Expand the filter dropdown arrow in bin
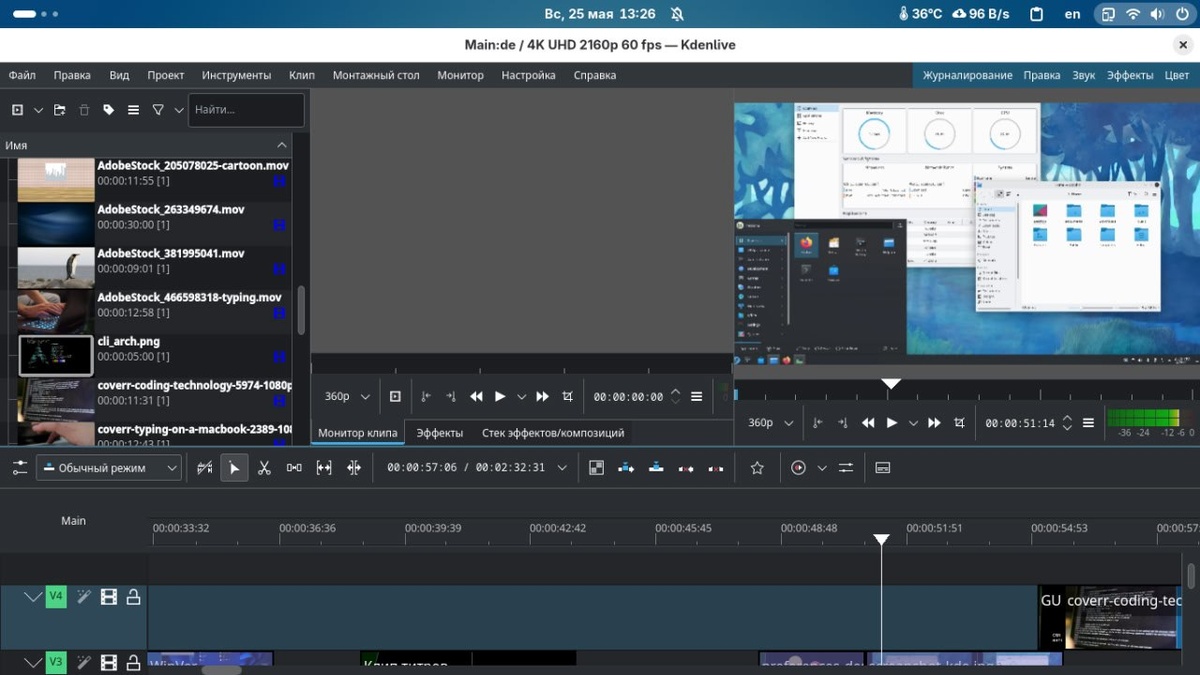1200x675 pixels. [179, 110]
